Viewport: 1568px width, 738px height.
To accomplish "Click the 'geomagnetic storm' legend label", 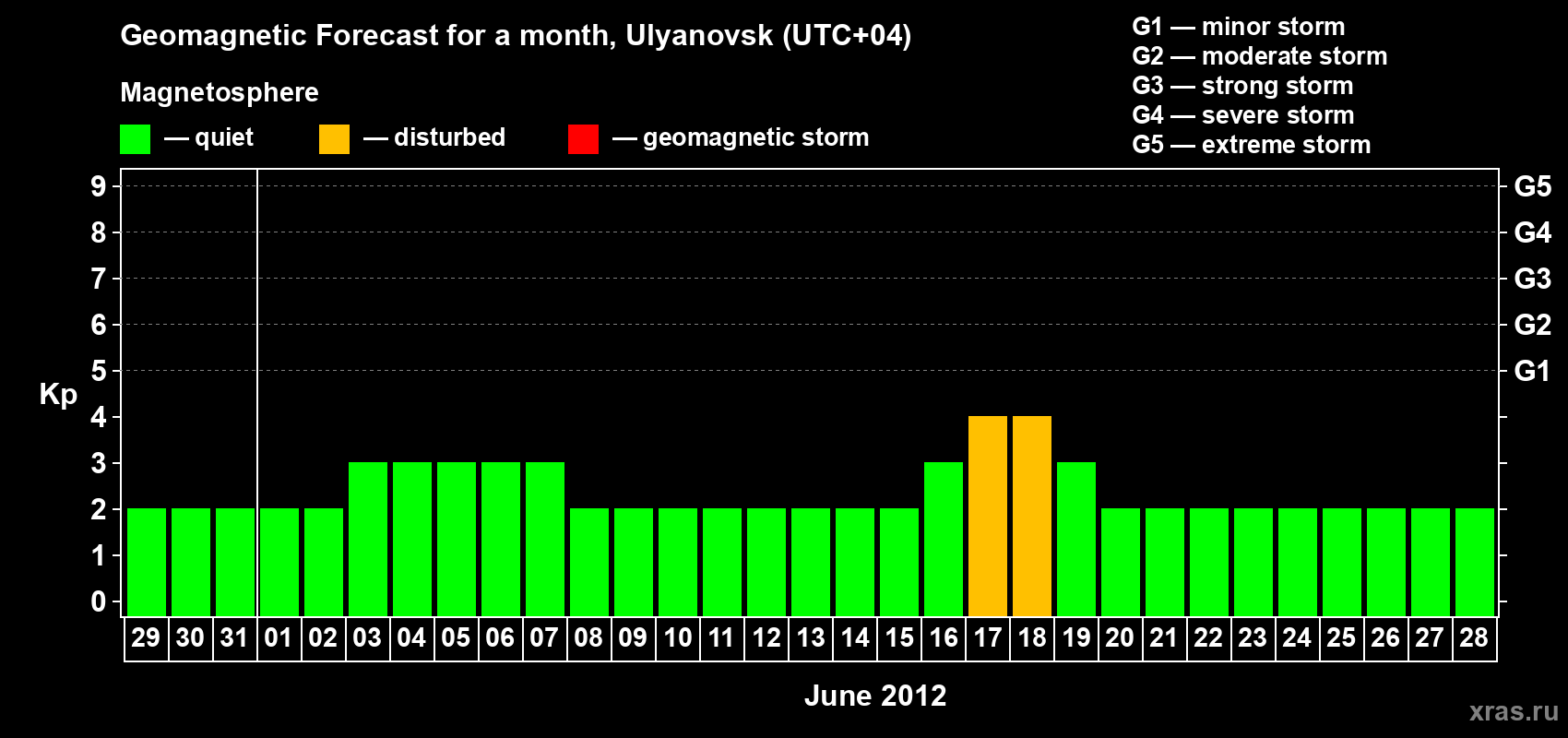I will coord(756,137).
